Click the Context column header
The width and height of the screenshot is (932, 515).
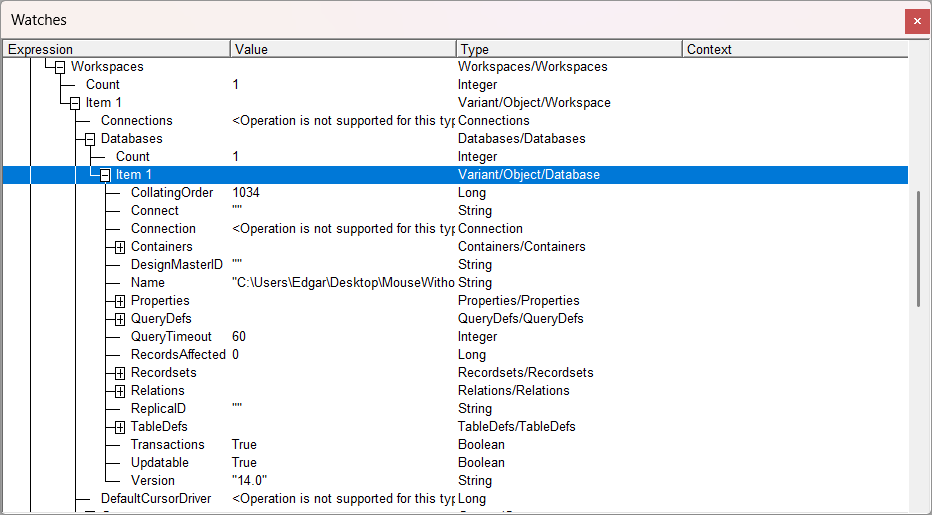coord(794,49)
